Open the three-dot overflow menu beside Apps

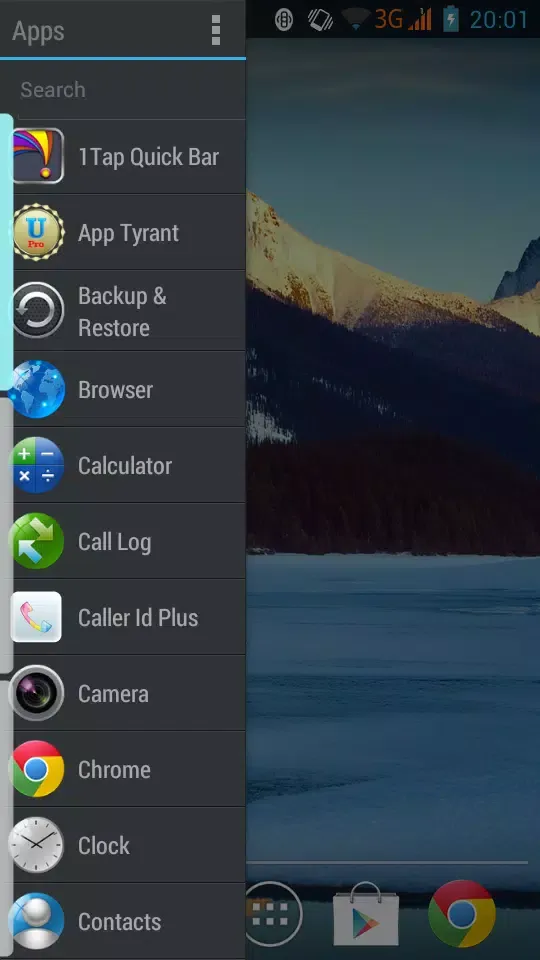coord(216,30)
